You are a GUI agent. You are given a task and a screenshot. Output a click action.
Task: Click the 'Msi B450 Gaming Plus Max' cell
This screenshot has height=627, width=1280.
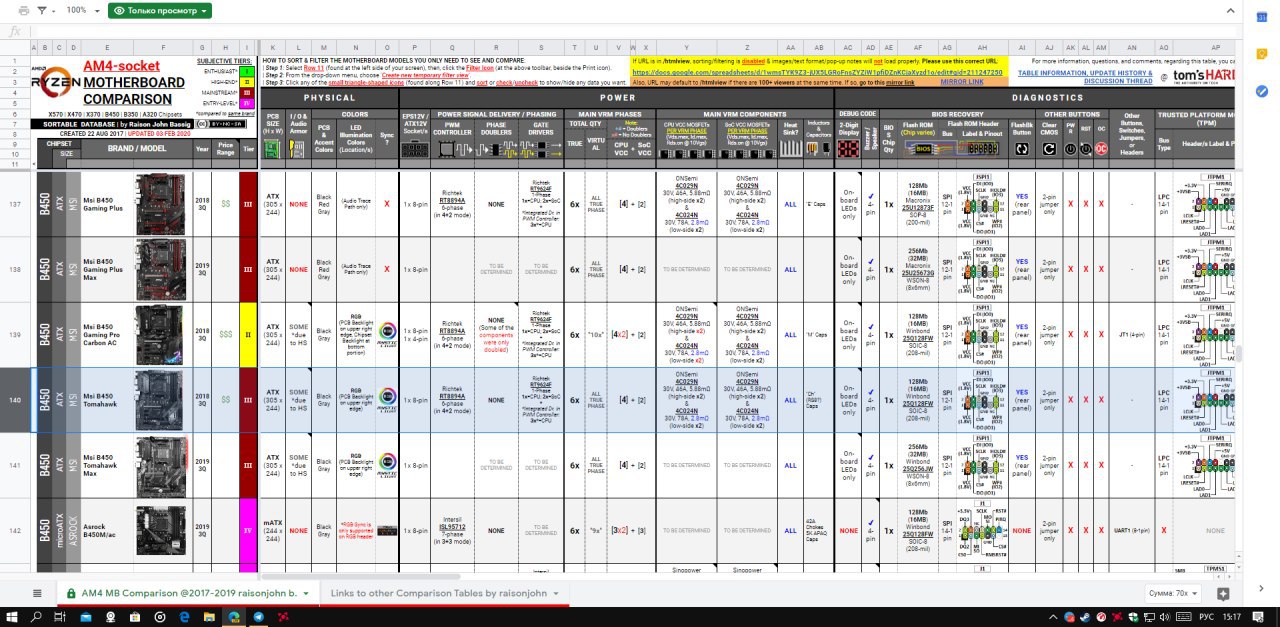[x=106, y=269]
